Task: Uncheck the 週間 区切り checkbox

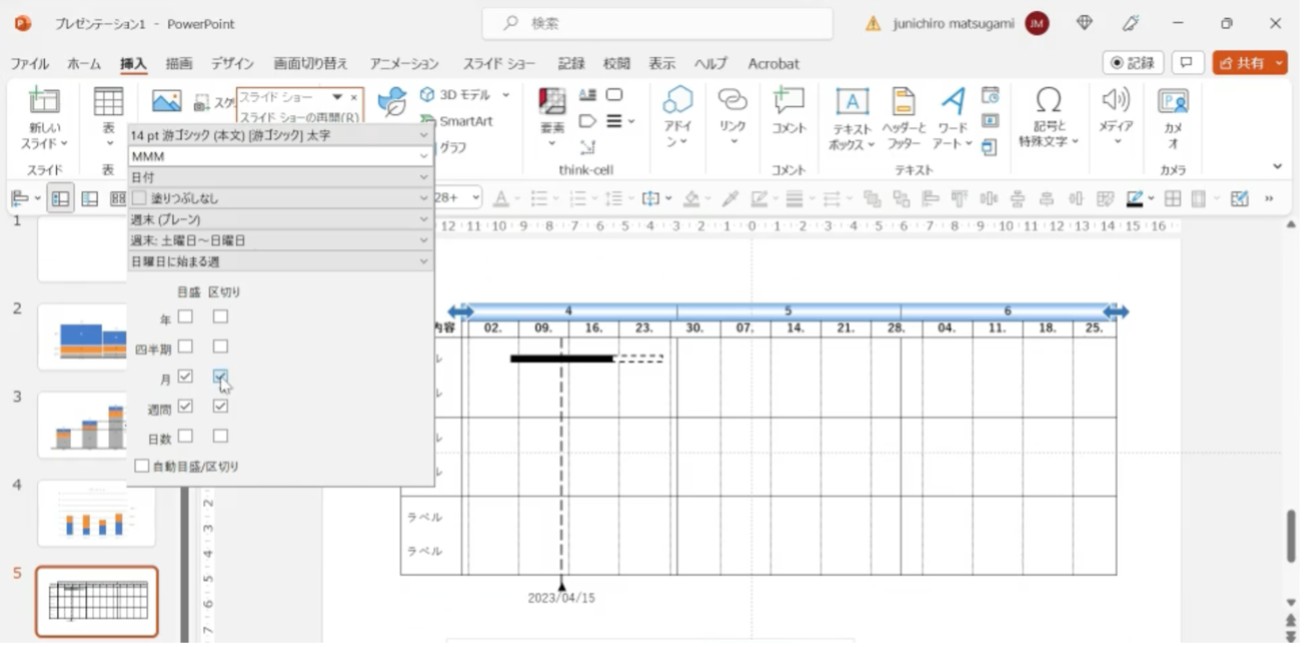Action: coord(220,407)
